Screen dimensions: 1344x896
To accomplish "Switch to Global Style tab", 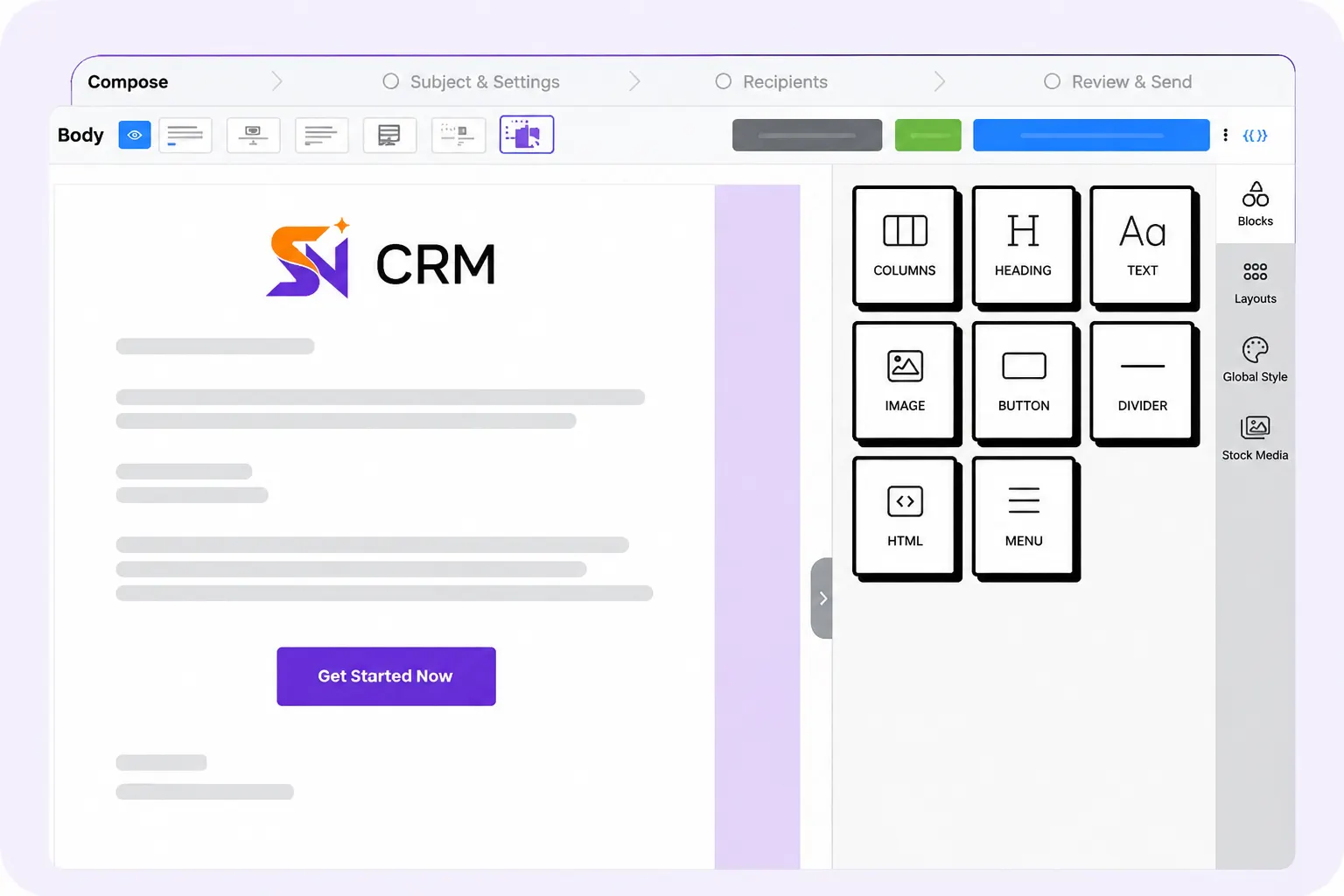I will 1255,360.
